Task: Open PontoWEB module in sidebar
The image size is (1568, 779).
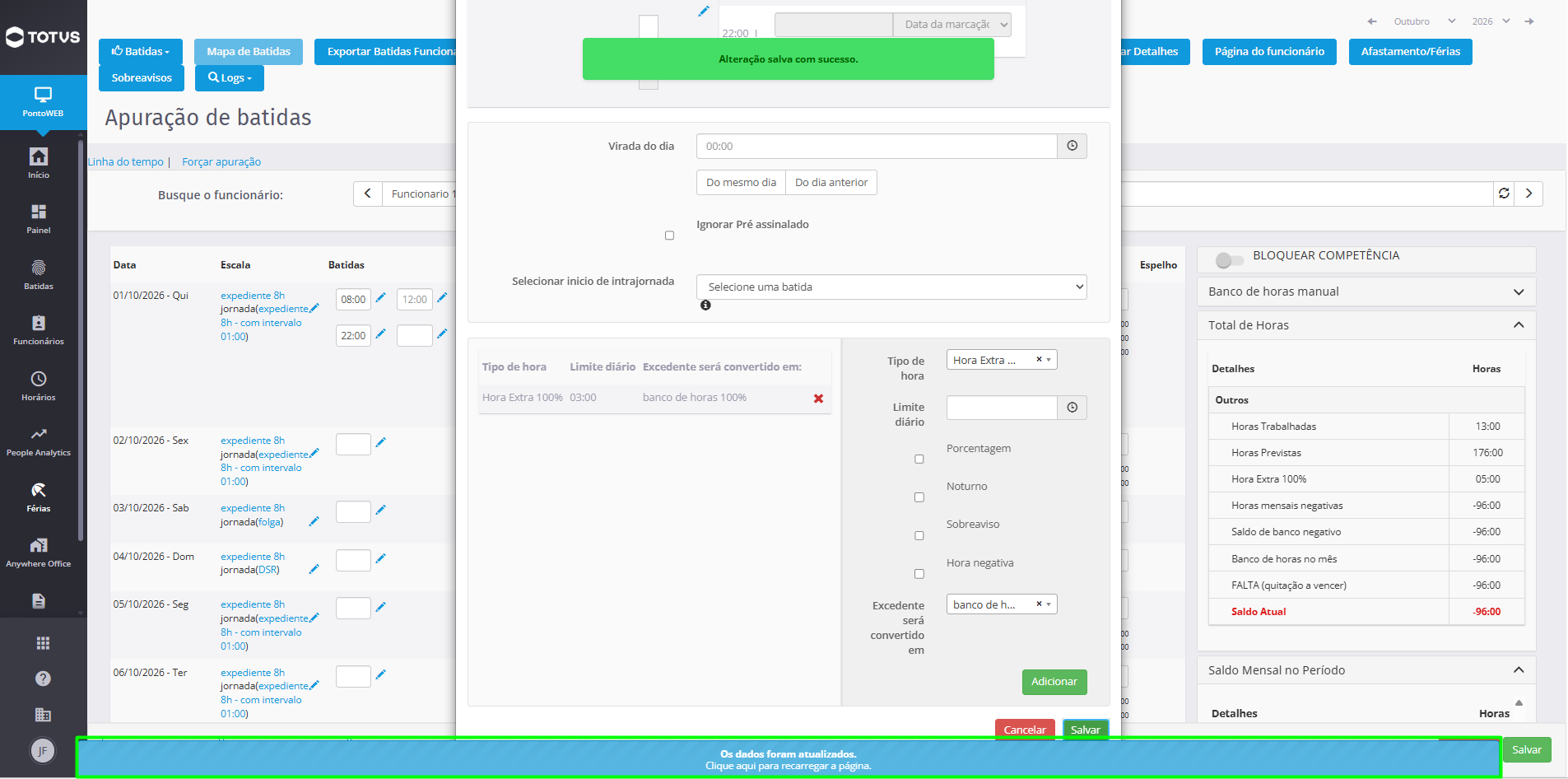Action: [x=43, y=102]
